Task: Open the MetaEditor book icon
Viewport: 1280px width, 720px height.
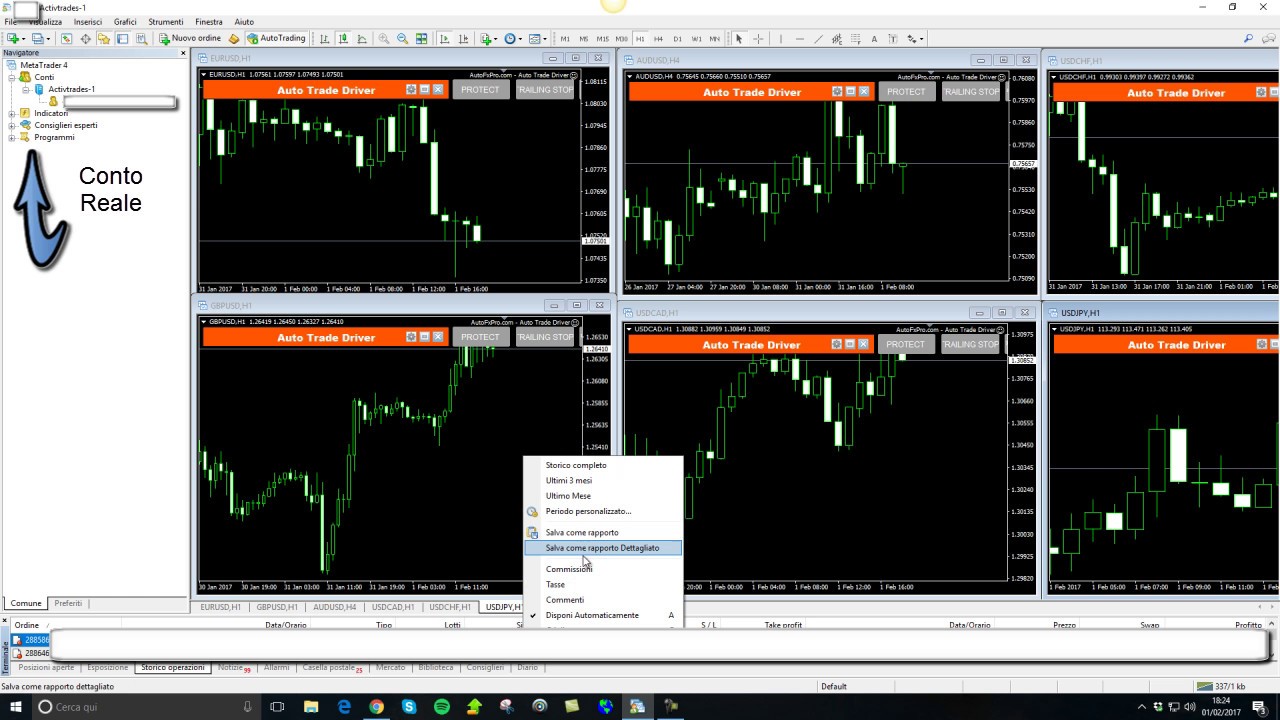Action: 234,39
